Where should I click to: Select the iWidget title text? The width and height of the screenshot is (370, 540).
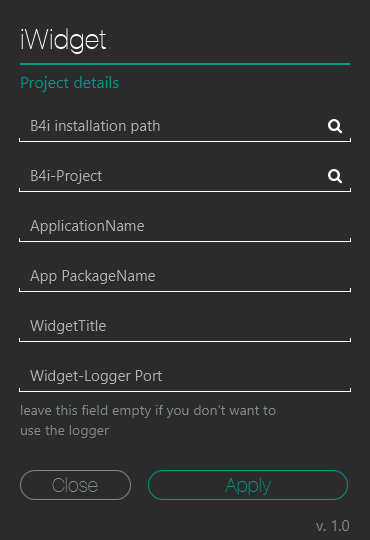pos(63,41)
